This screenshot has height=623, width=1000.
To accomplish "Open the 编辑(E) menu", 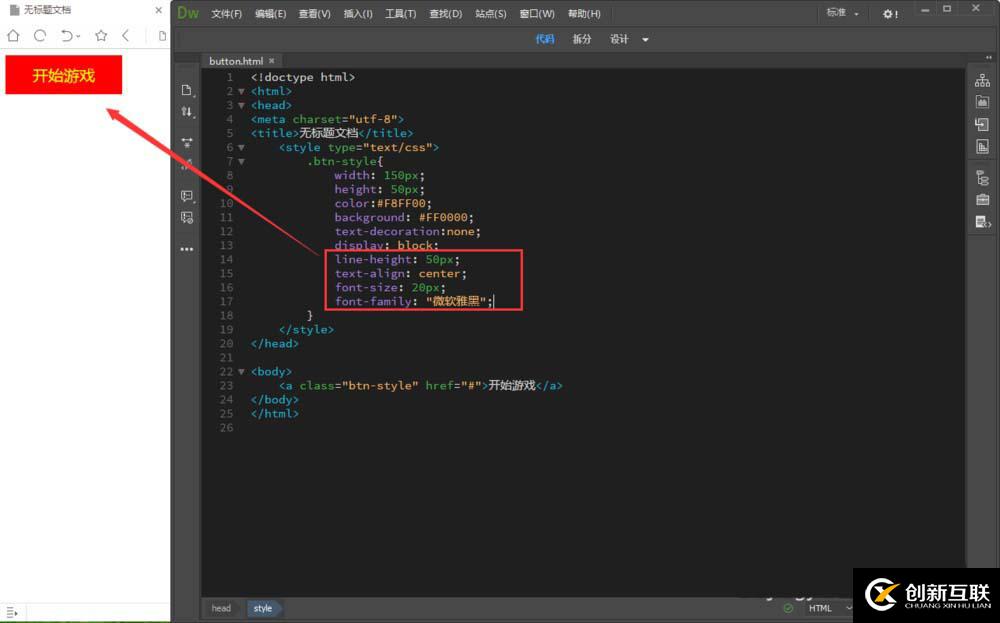I will (270, 13).
